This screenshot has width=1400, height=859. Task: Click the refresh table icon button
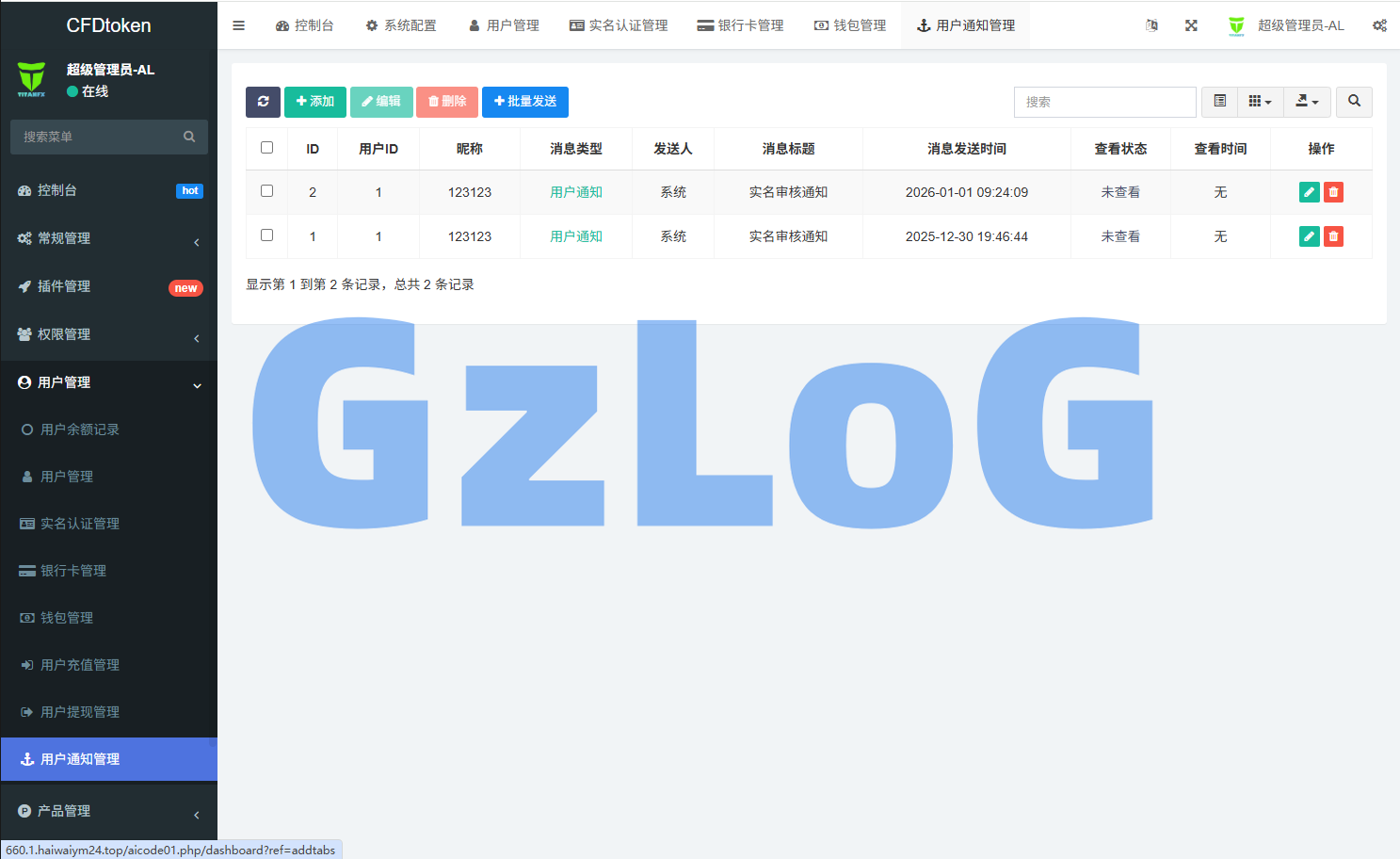tap(263, 102)
